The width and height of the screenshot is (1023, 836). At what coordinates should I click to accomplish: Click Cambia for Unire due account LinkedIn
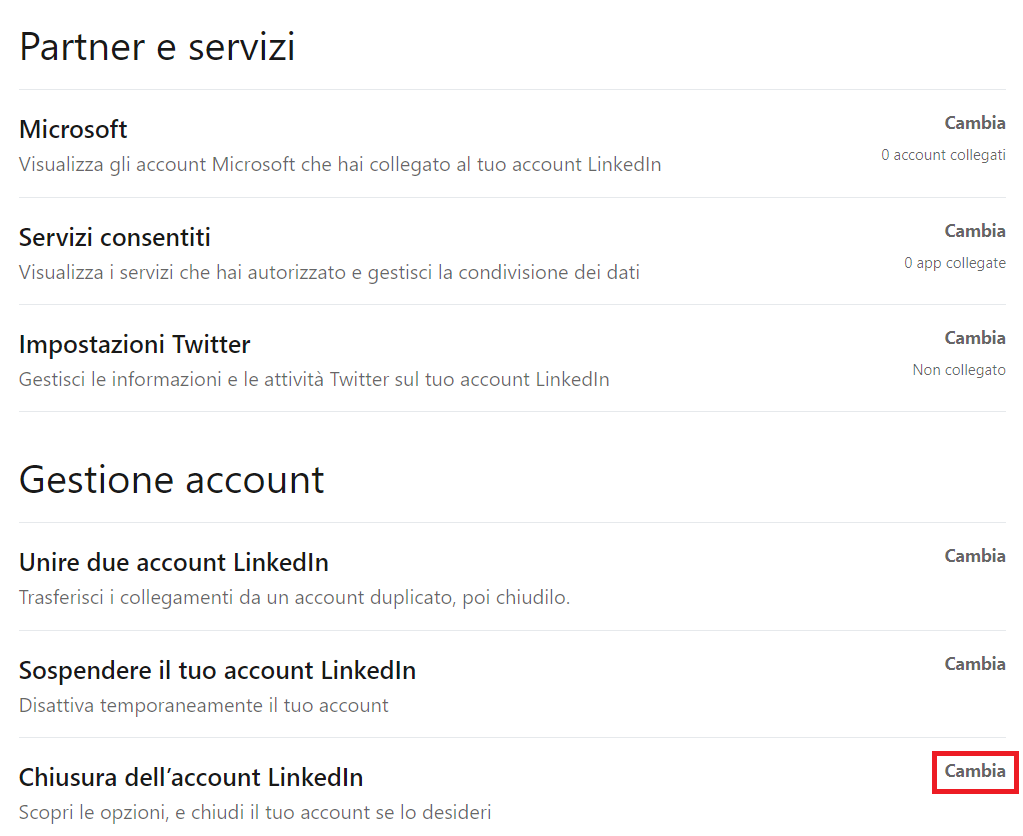click(x=974, y=556)
